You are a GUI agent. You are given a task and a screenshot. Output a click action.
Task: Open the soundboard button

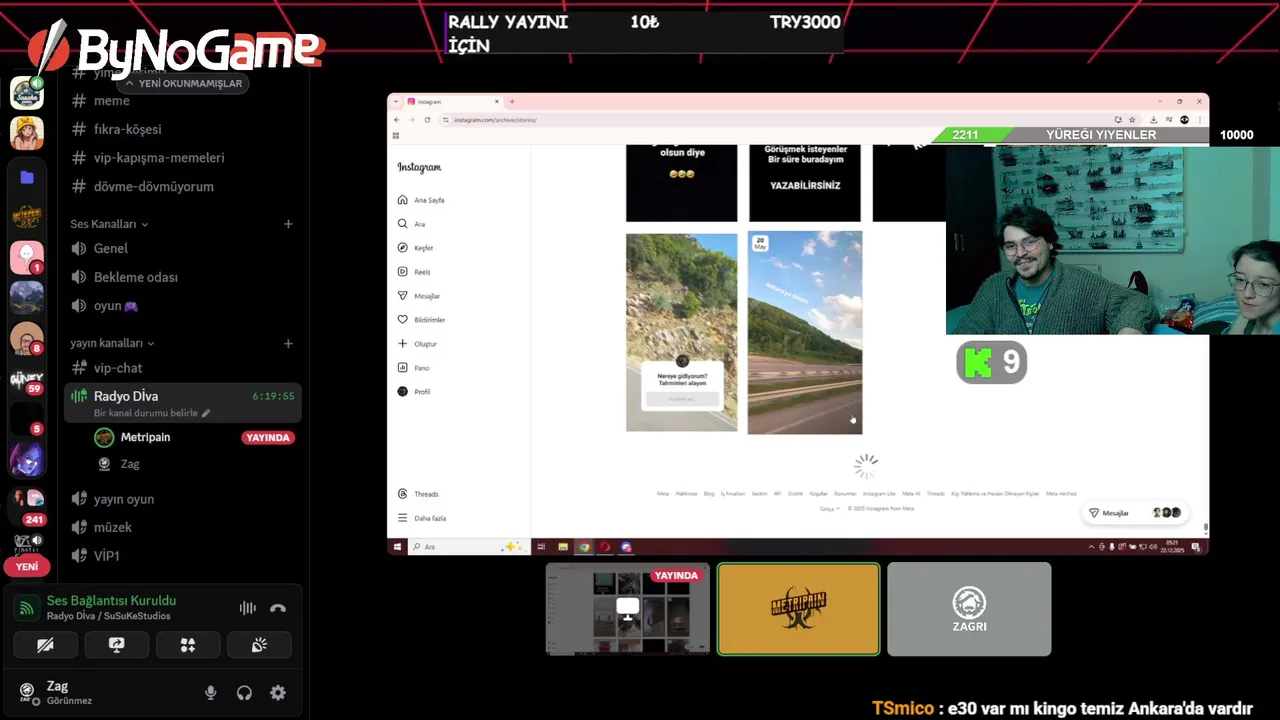pos(259,645)
